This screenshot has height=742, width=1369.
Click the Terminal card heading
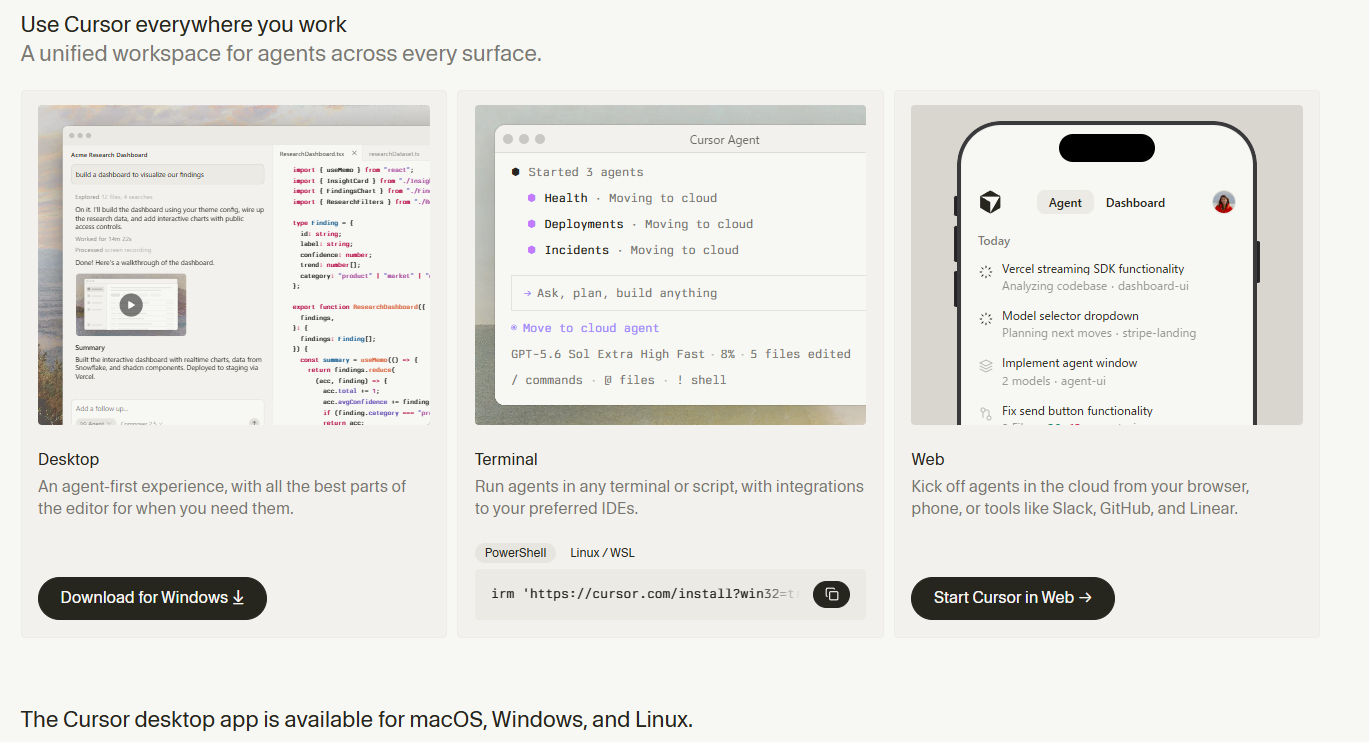506,460
